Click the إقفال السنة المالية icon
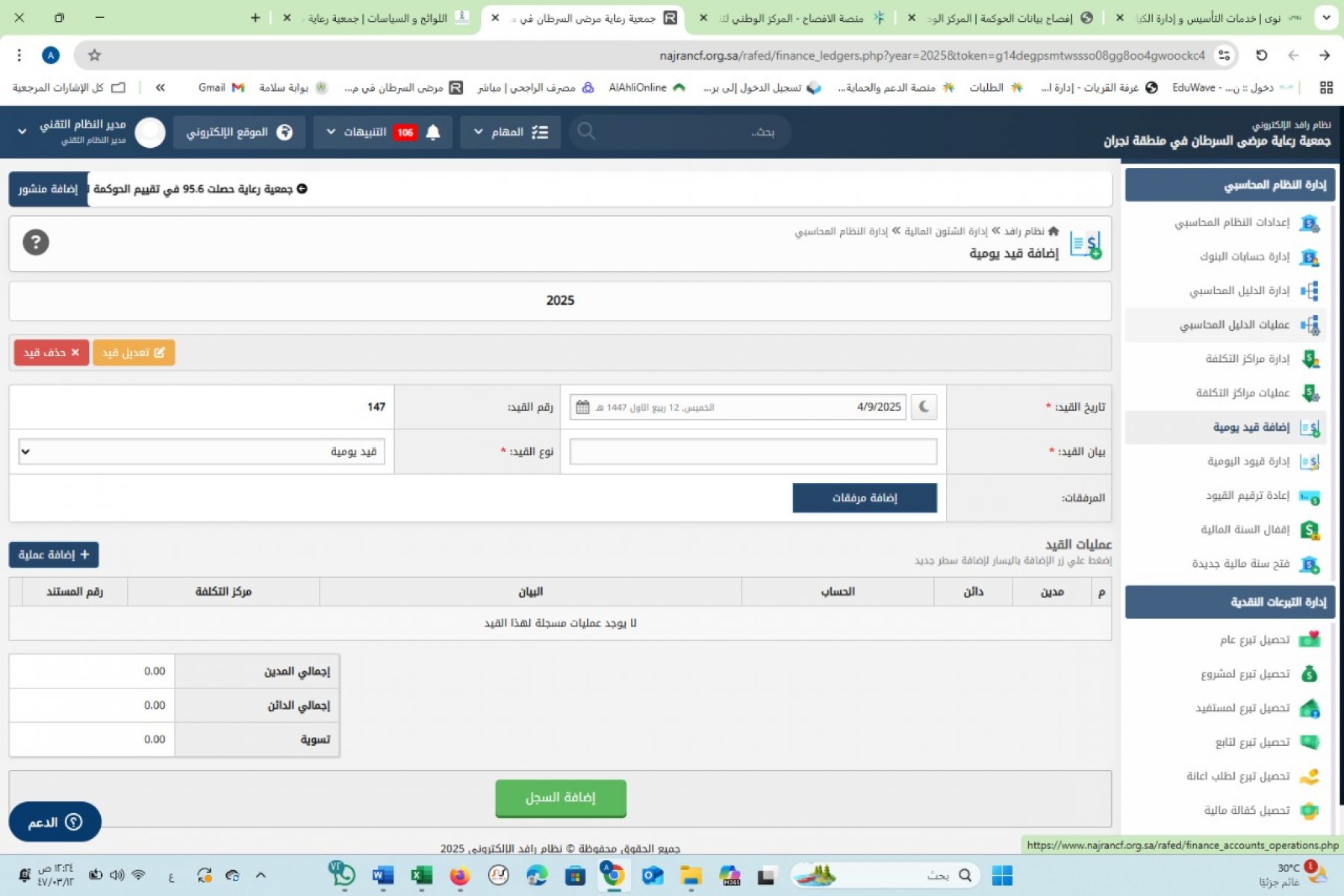The image size is (1344, 896). click(x=1309, y=530)
